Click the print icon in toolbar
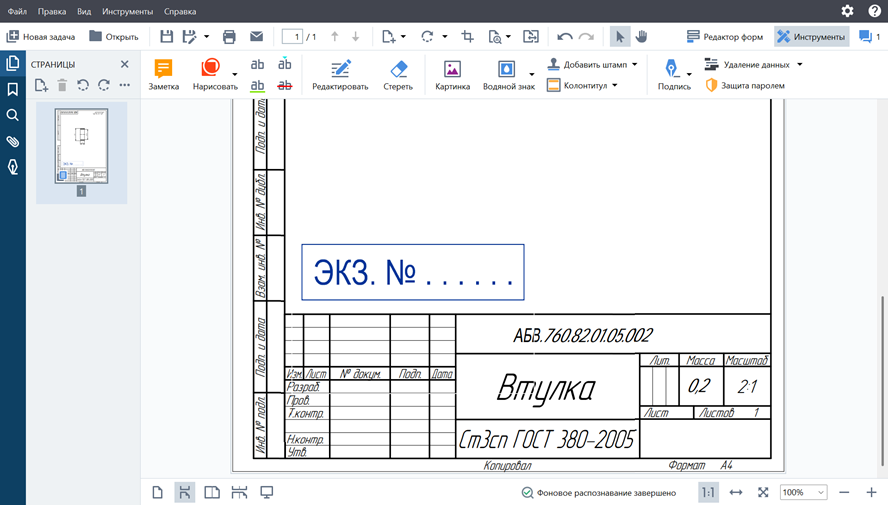 229,37
